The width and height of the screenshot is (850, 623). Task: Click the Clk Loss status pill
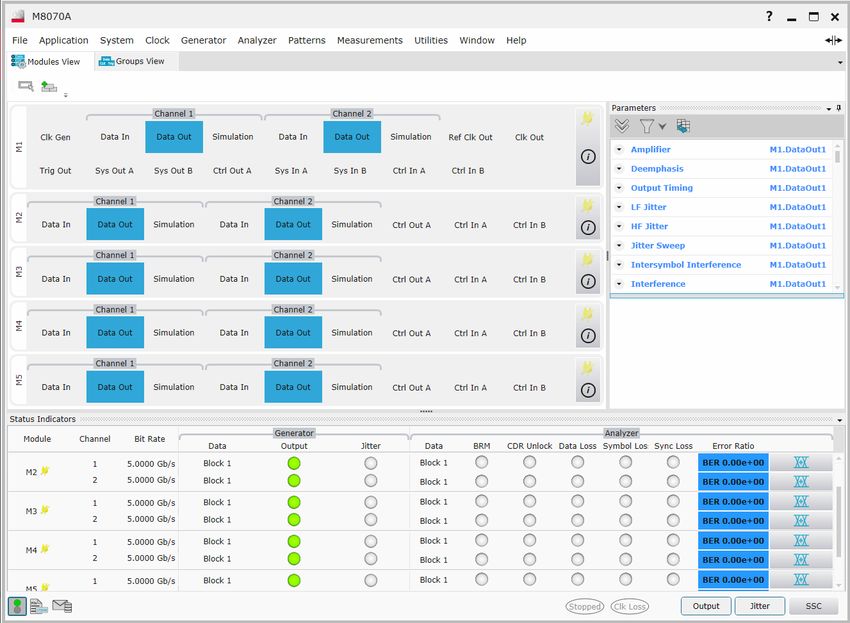coord(629,606)
